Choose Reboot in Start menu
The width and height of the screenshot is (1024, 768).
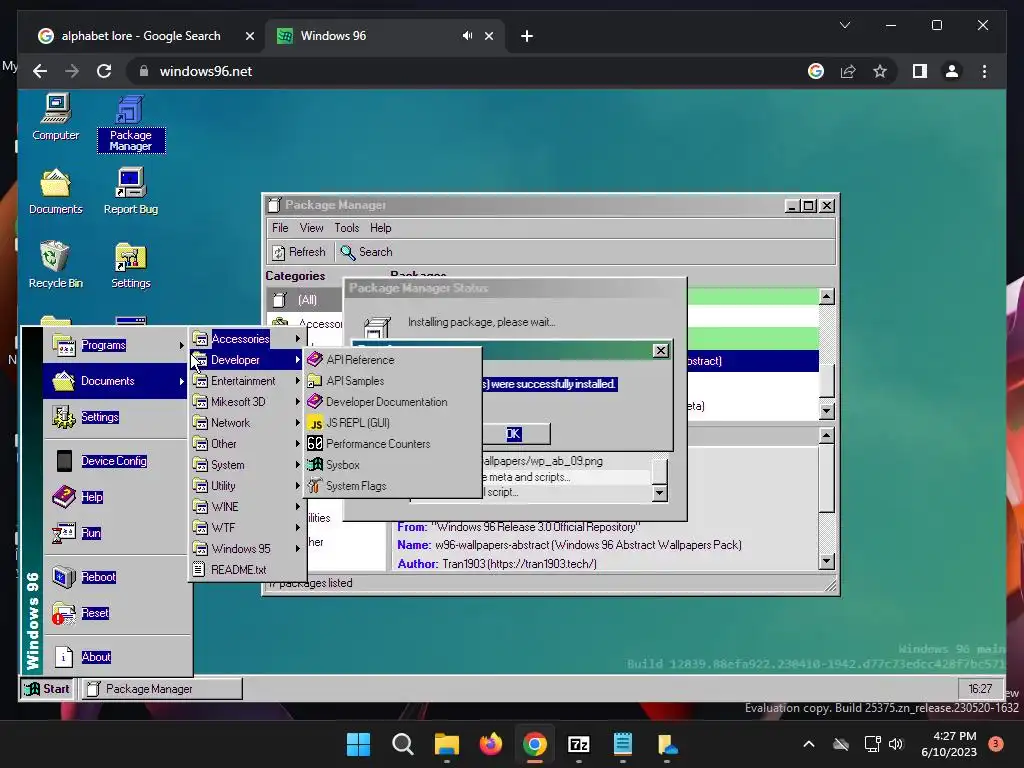pos(116,577)
